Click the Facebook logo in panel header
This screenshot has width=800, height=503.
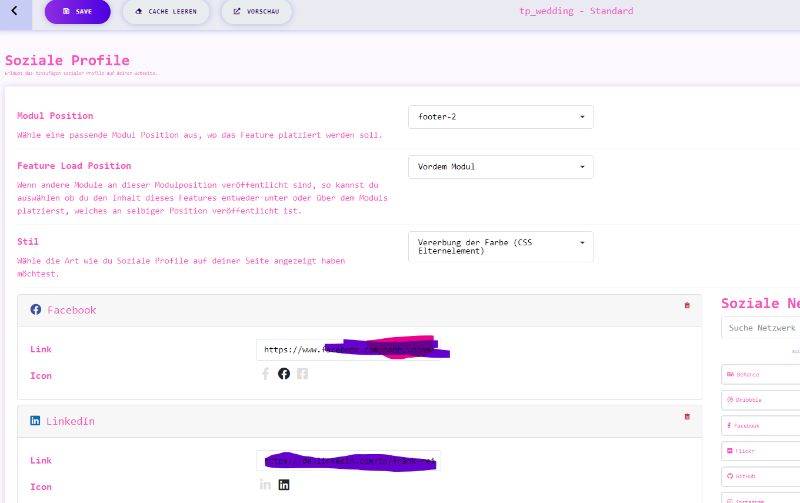[35, 310]
